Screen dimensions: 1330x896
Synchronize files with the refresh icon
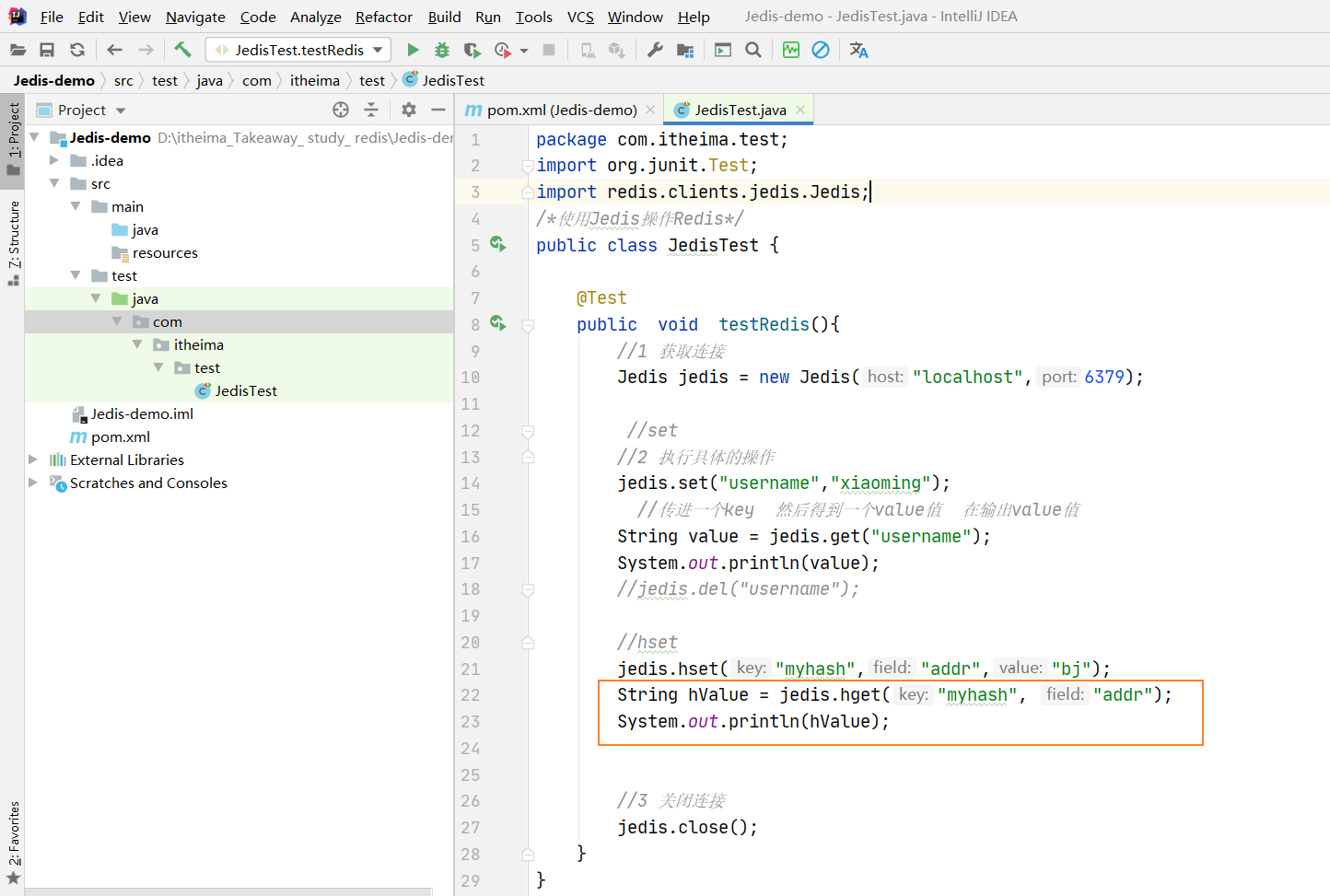click(77, 50)
